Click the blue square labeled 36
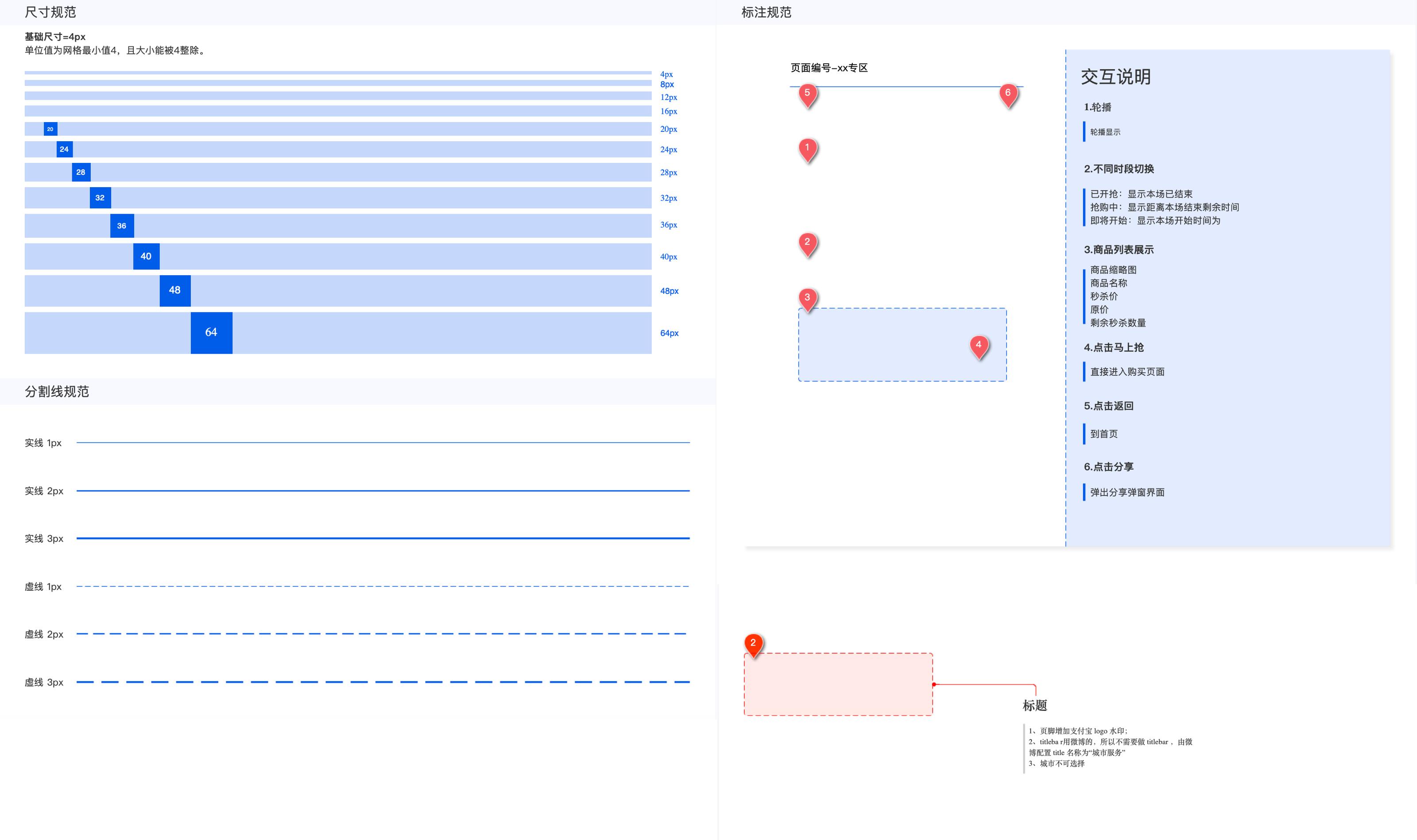This screenshot has height=840, width=1417. pos(122,226)
